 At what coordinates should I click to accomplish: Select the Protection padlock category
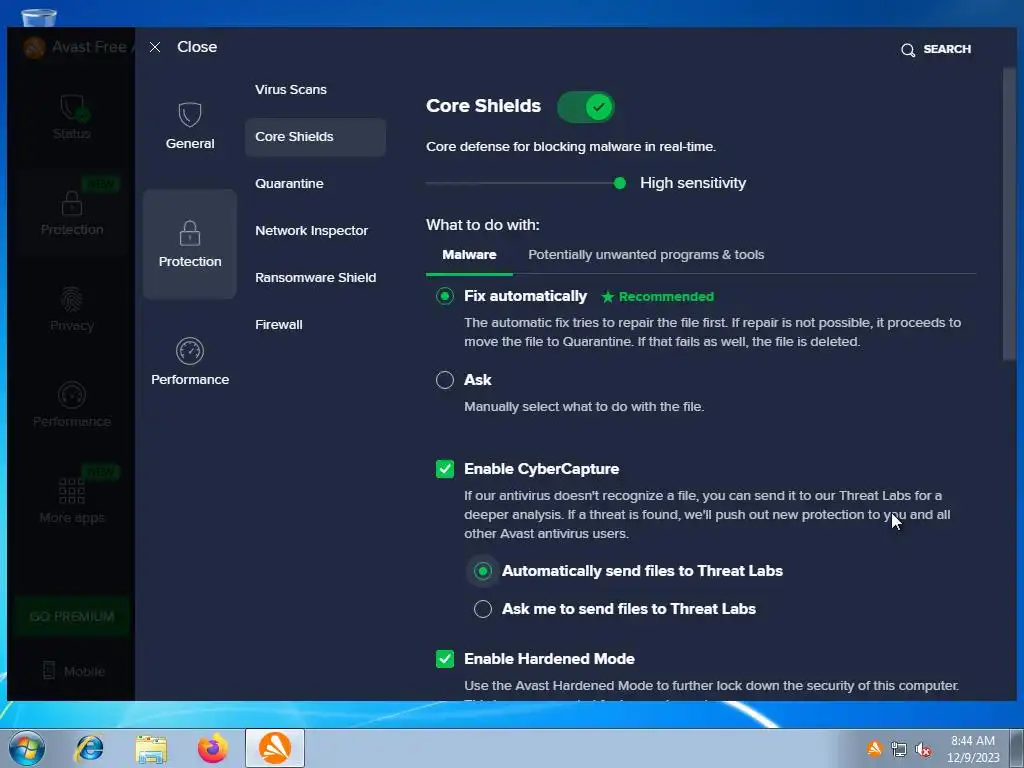[x=189, y=244]
